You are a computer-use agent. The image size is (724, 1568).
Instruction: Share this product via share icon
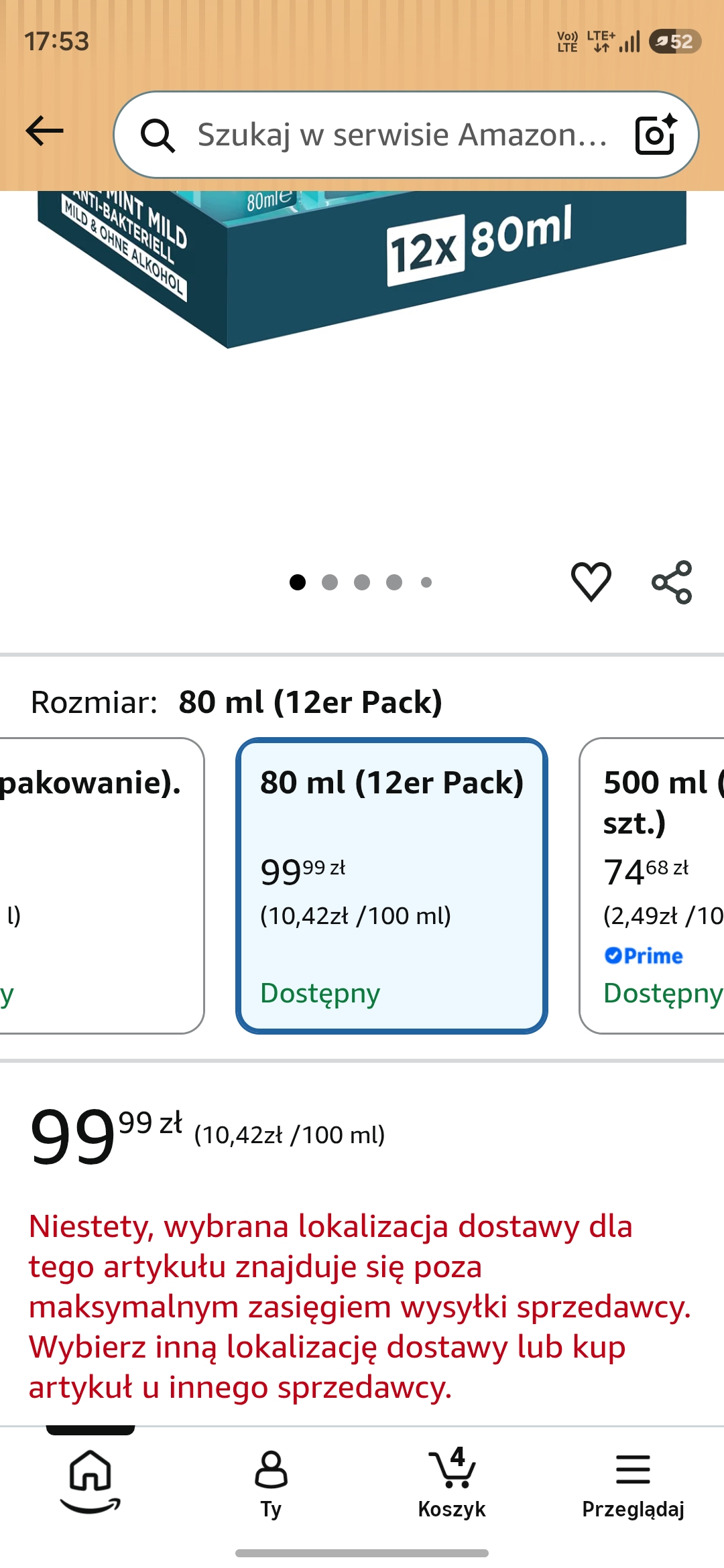click(672, 582)
